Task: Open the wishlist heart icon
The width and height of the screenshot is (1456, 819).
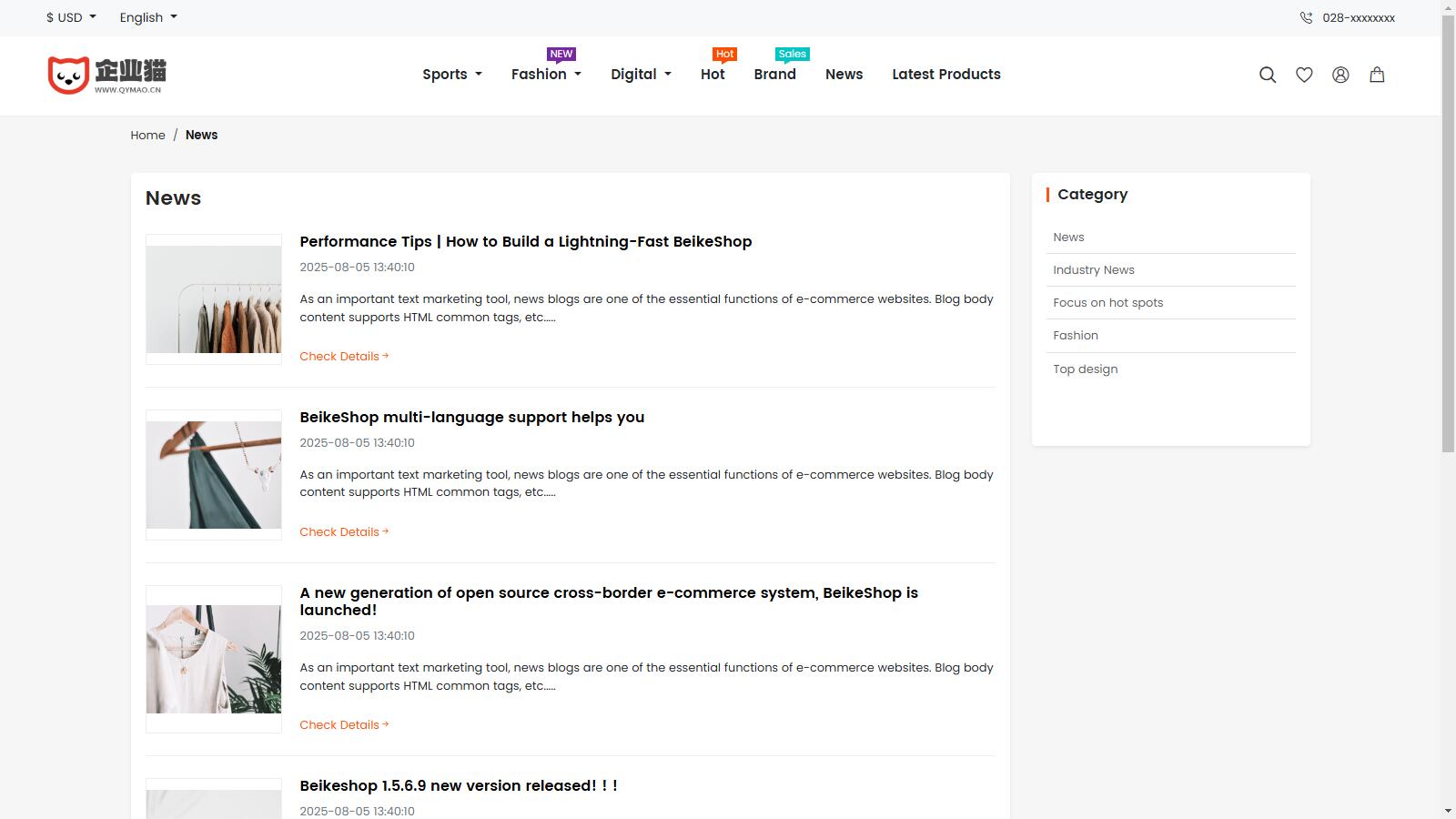Action: pyautogui.click(x=1304, y=75)
